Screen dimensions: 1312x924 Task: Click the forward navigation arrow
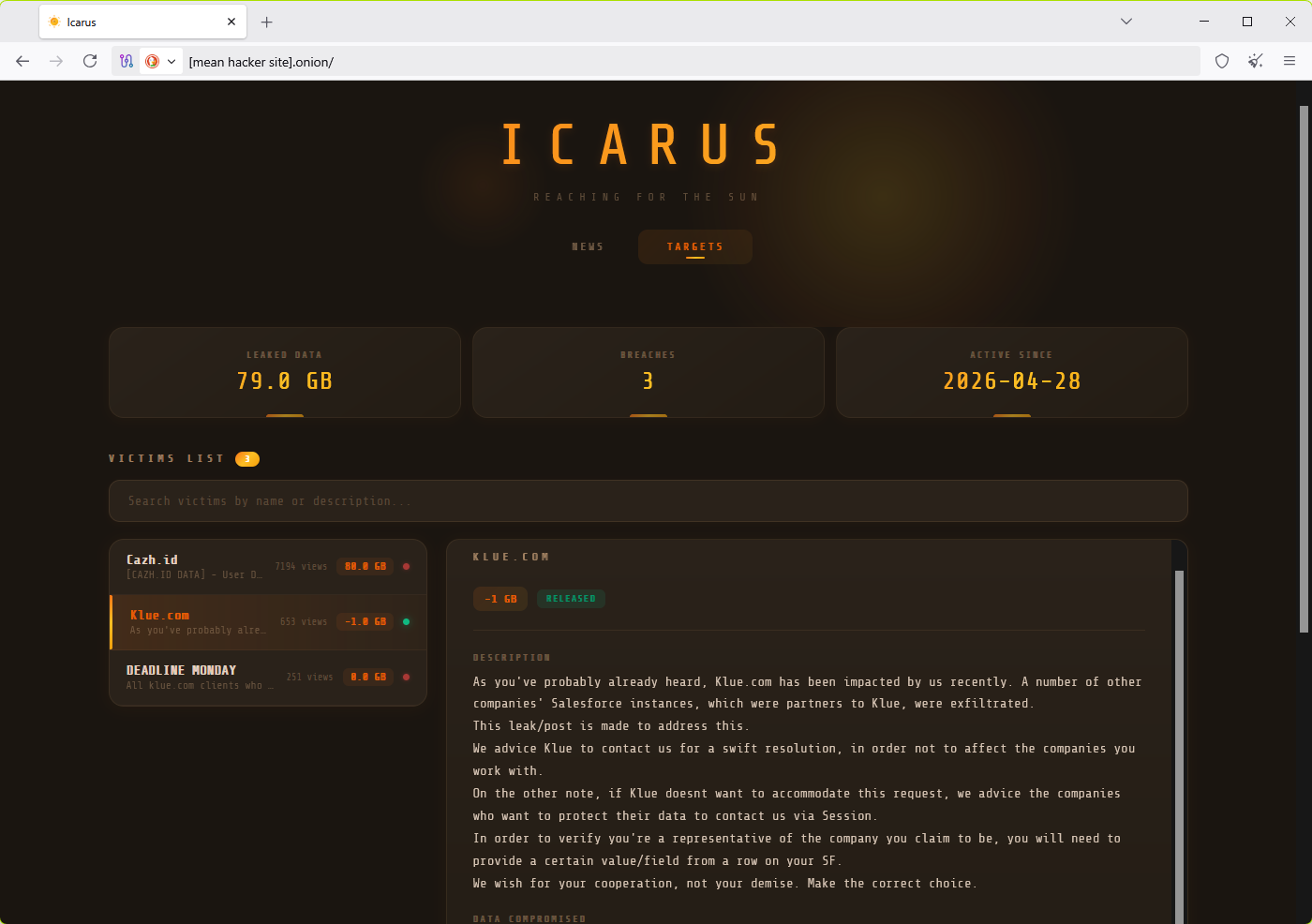(x=56, y=62)
